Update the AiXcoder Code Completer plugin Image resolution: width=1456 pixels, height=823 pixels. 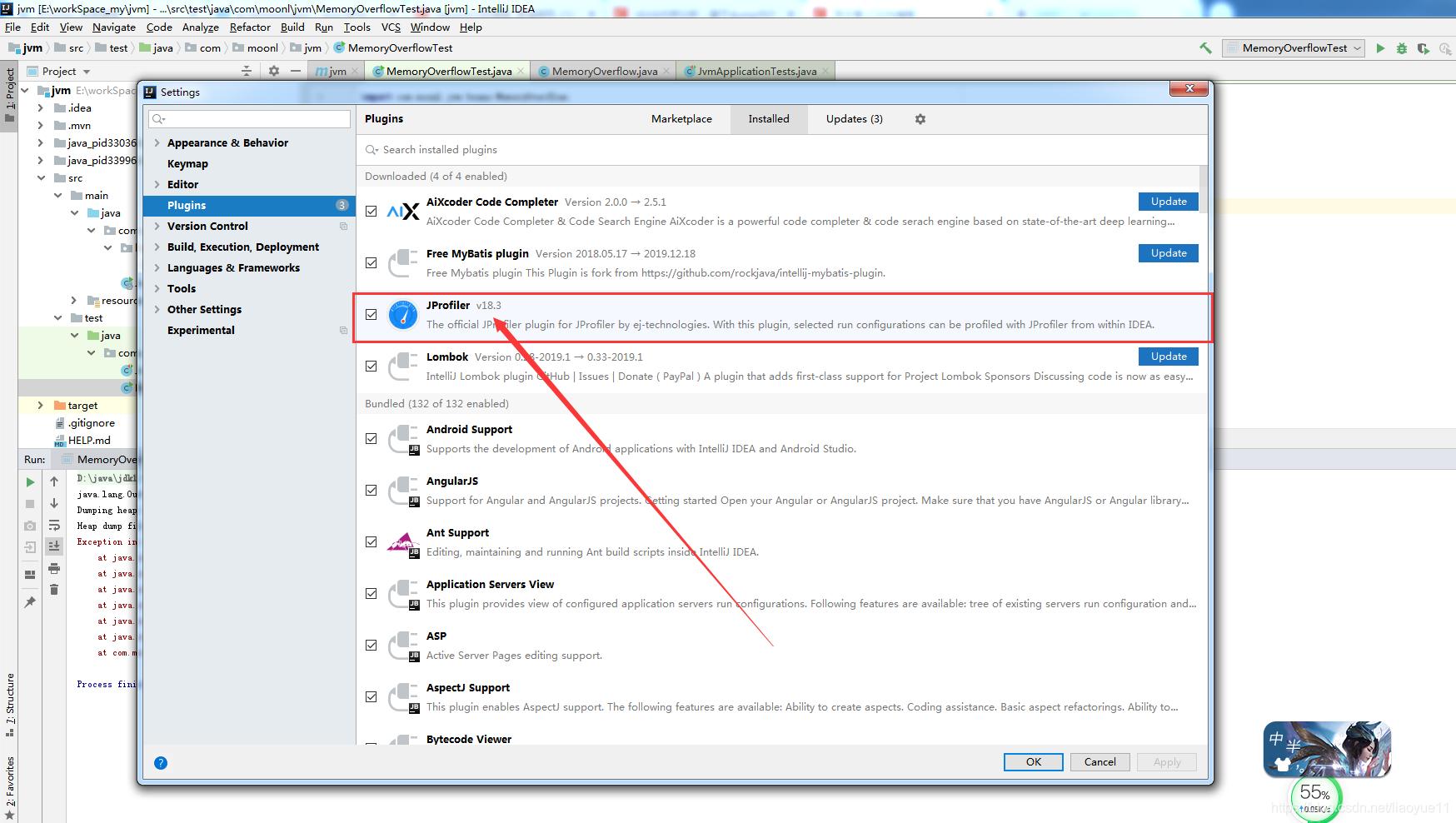point(1169,202)
